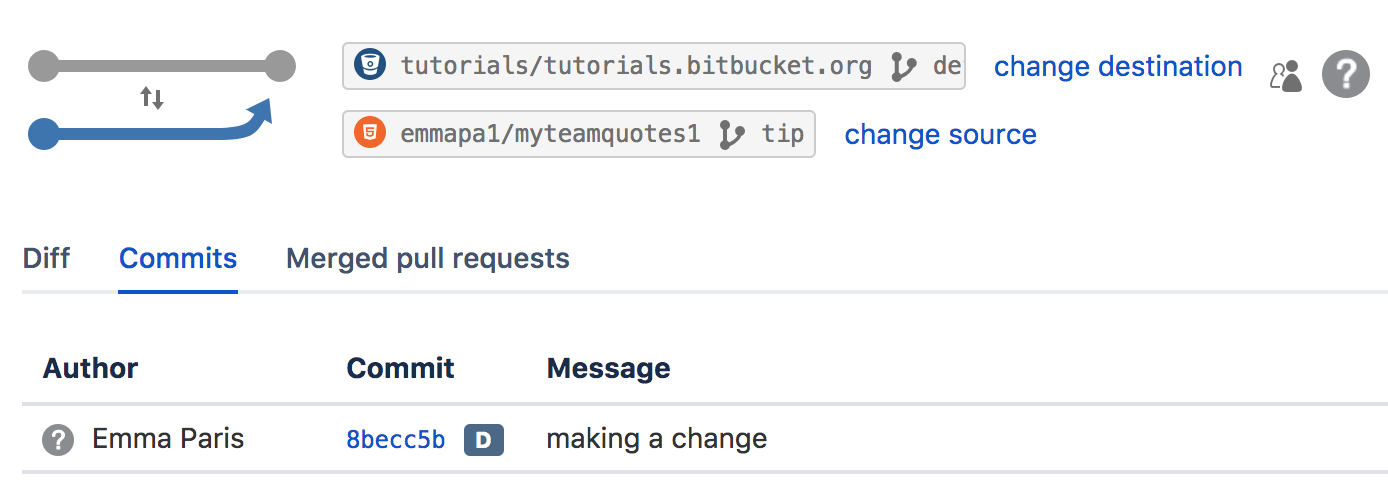Image resolution: width=1388 pixels, height=494 pixels.
Task: Click the making a change commit message
Action: tap(657, 438)
